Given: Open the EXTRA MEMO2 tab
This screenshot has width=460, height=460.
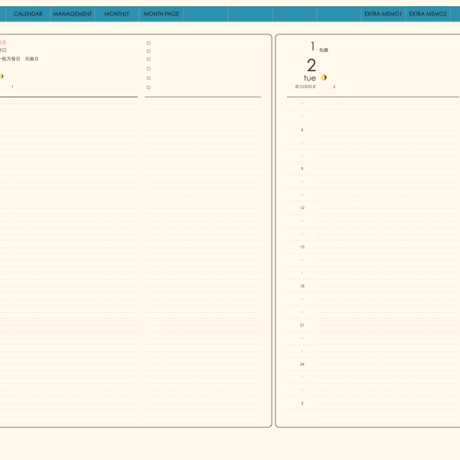Looking at the screenshot, I should click(x=428, y=14).
